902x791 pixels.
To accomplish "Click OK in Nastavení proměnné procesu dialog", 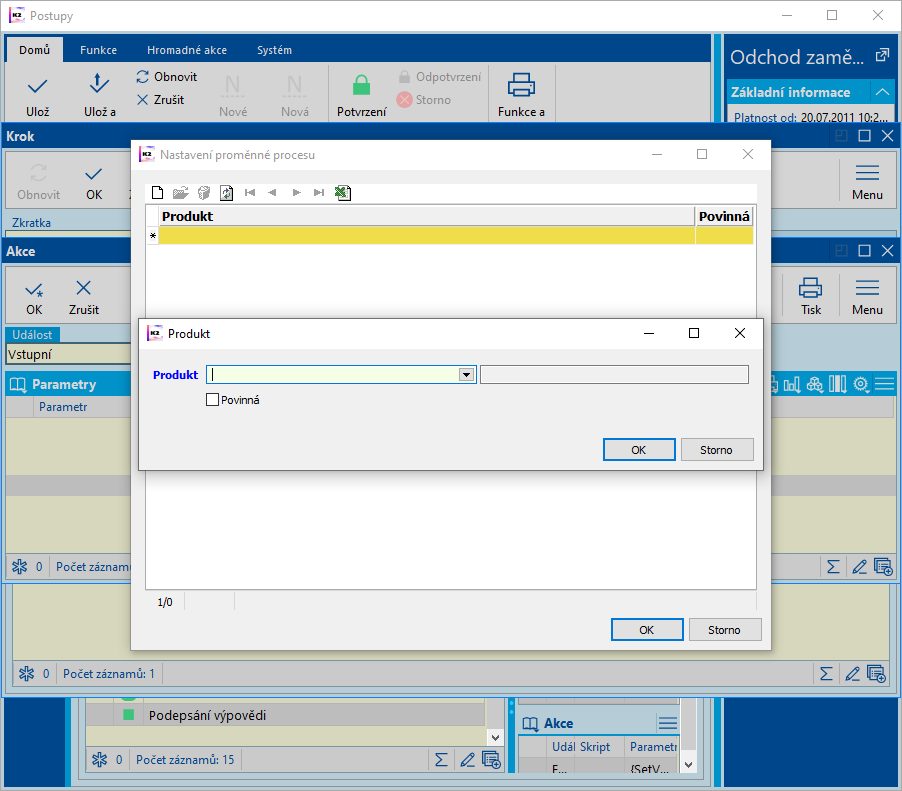I will click(x=647, y=630).
